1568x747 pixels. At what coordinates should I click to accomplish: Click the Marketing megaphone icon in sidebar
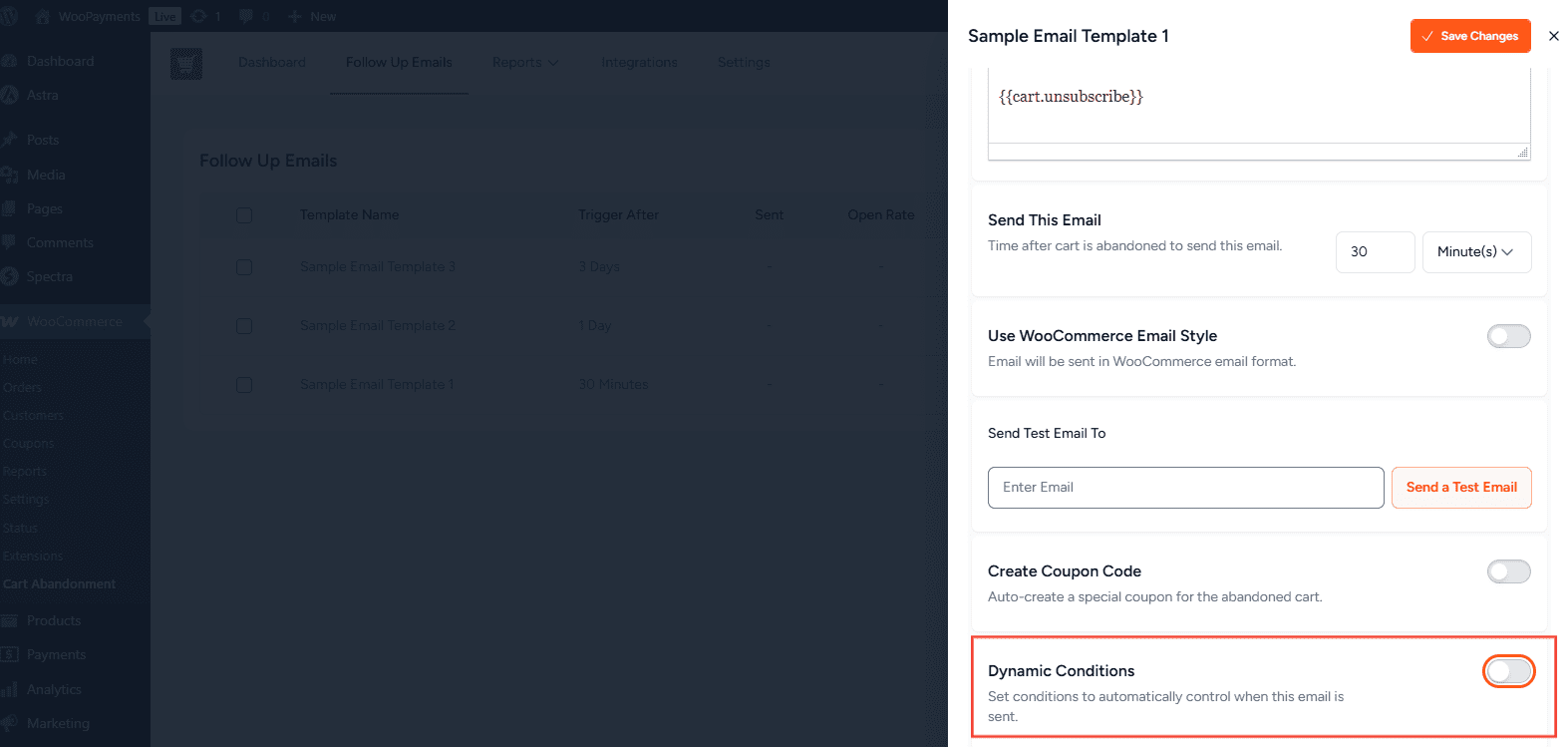coord(10,723)
